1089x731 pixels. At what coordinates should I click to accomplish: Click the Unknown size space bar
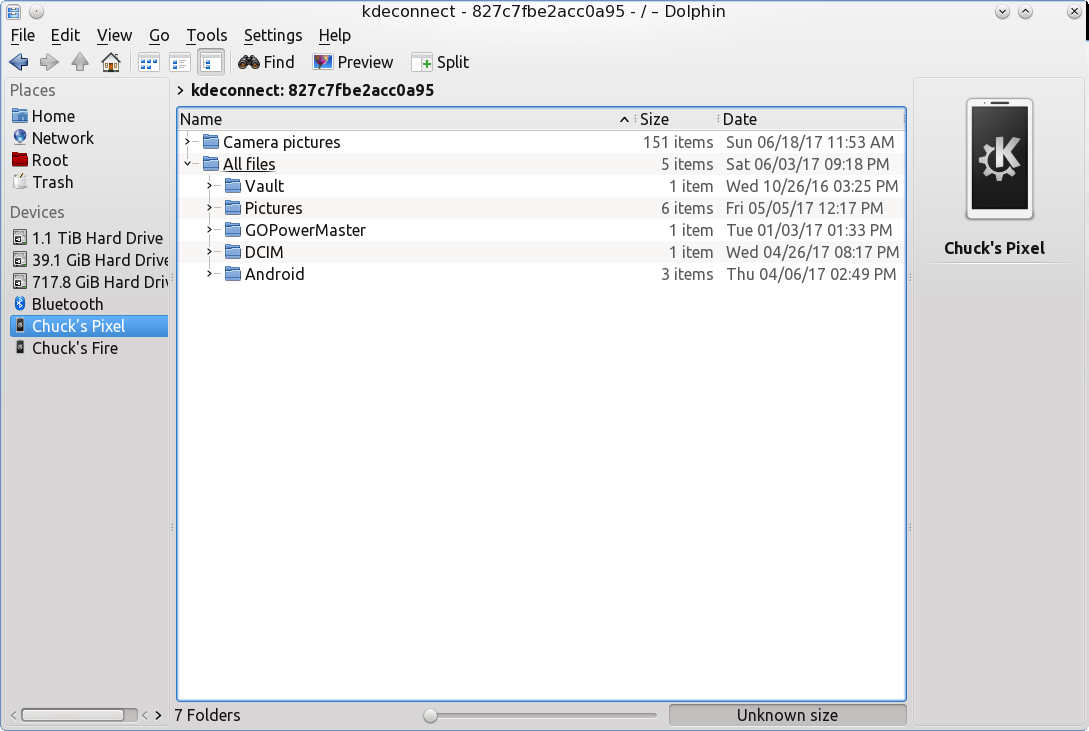point(788,715)
